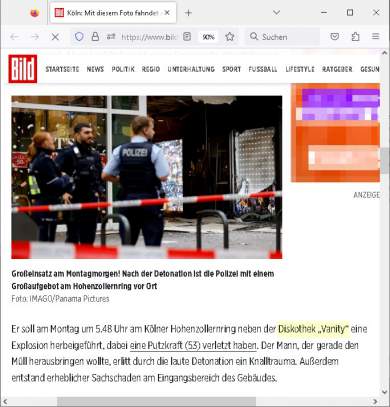Open the Pocket save icon

point(334,36)
